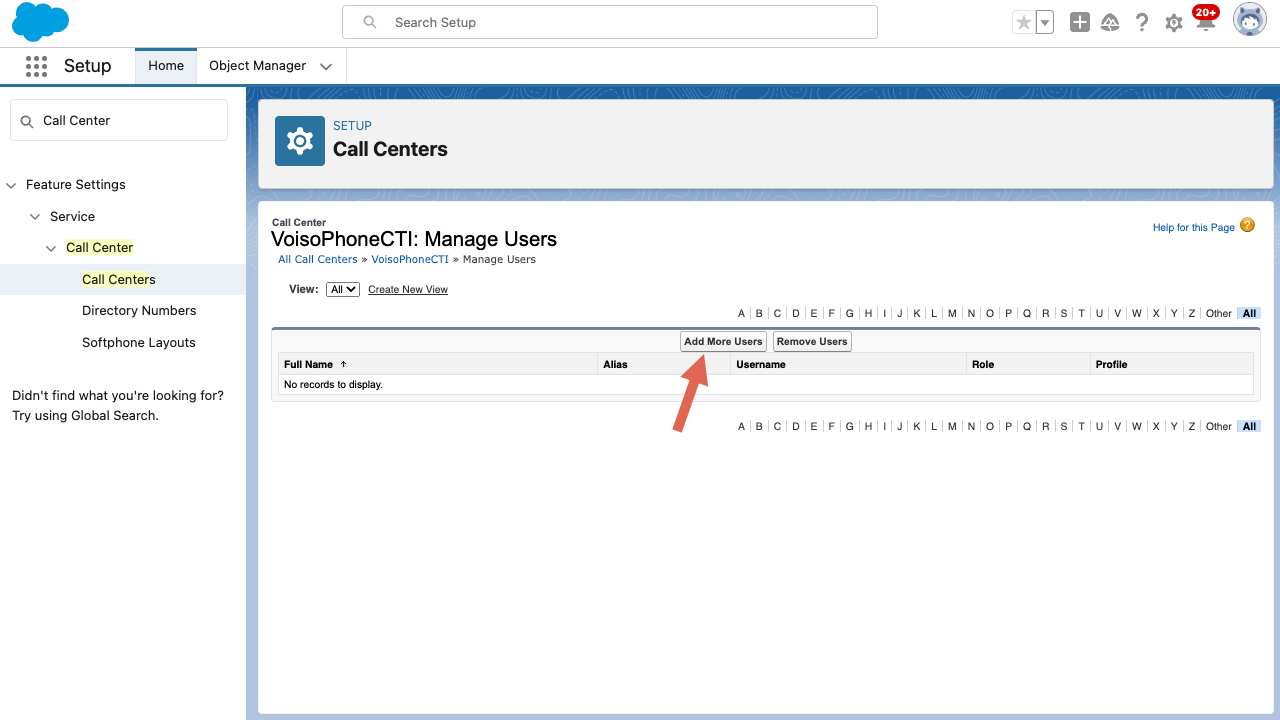Collapse the Call Center tree node

(51, 248)
